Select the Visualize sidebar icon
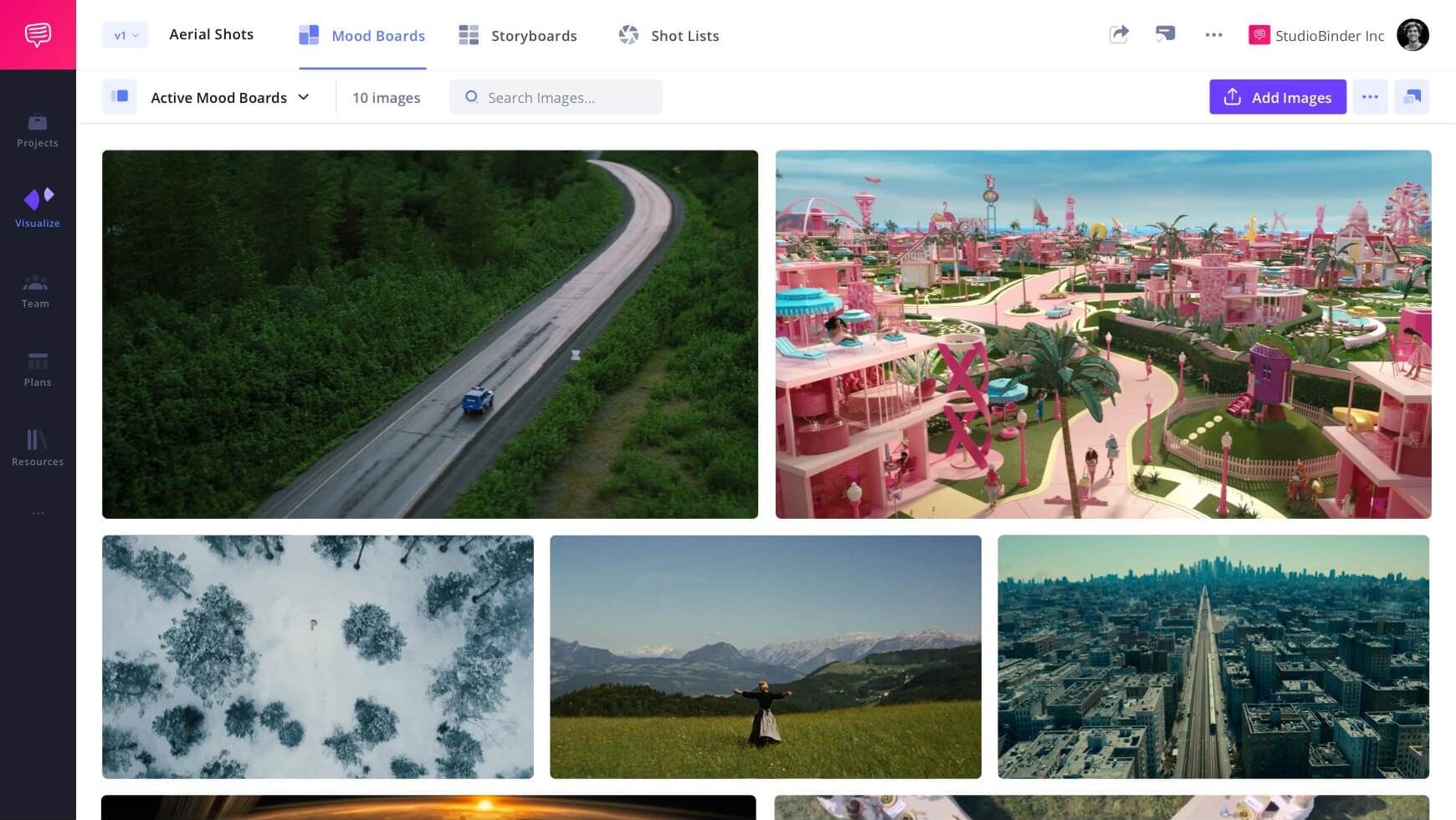This screenshot has height=820, width=1456. [x=38, y=208]
